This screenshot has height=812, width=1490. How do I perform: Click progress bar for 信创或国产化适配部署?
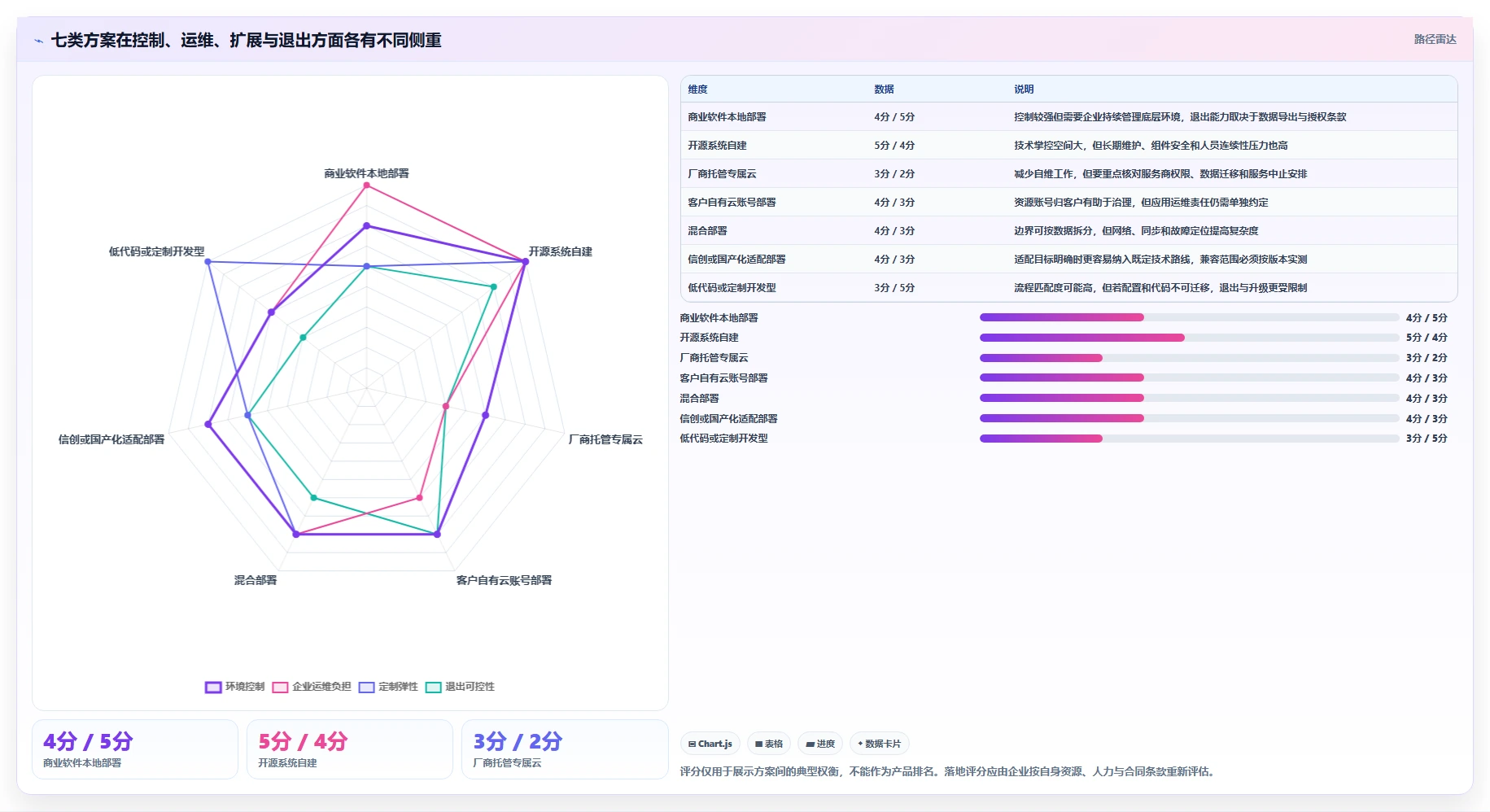[1189, 418]
